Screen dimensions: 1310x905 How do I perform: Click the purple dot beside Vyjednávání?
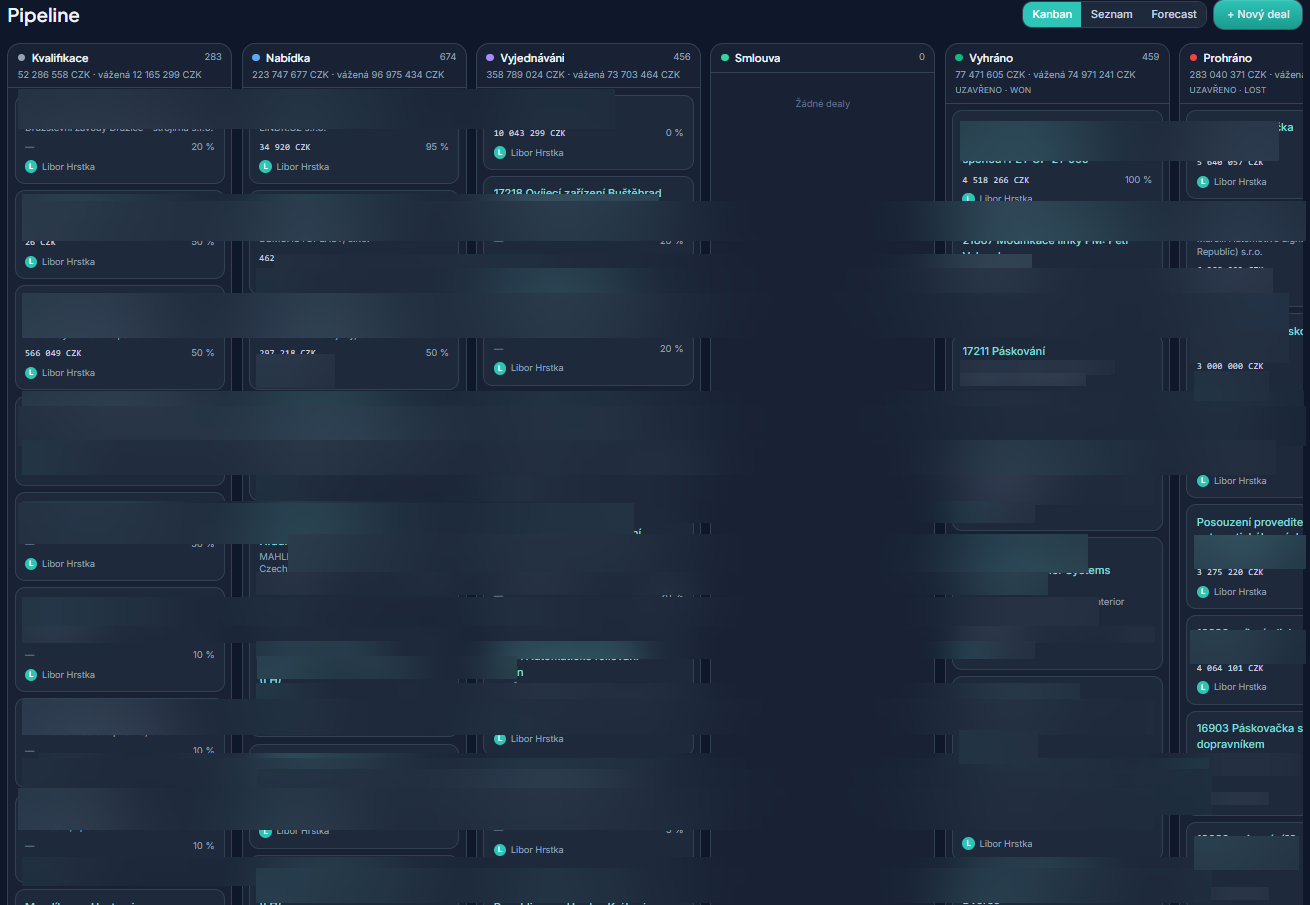[x=491, y=58]
